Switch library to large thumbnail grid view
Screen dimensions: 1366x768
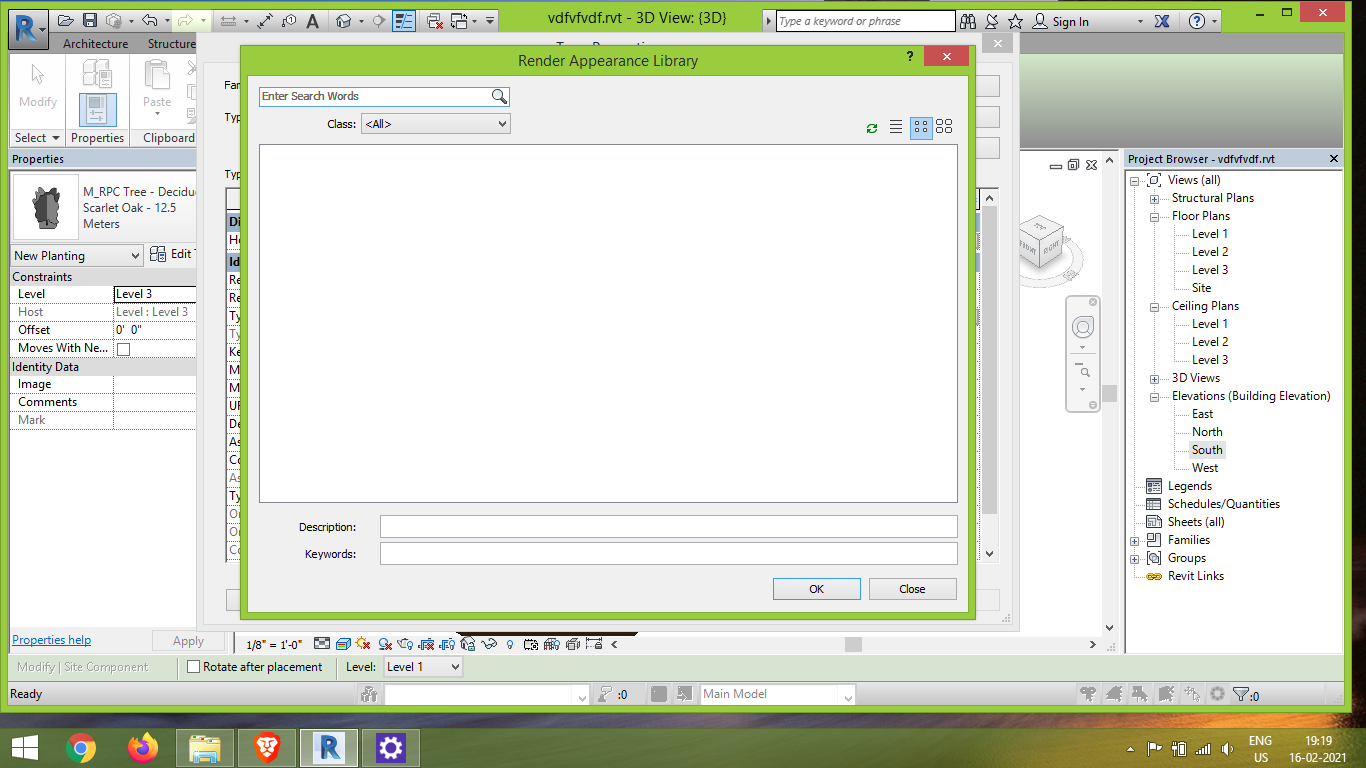pyautogui.click(x=944, y=127)
